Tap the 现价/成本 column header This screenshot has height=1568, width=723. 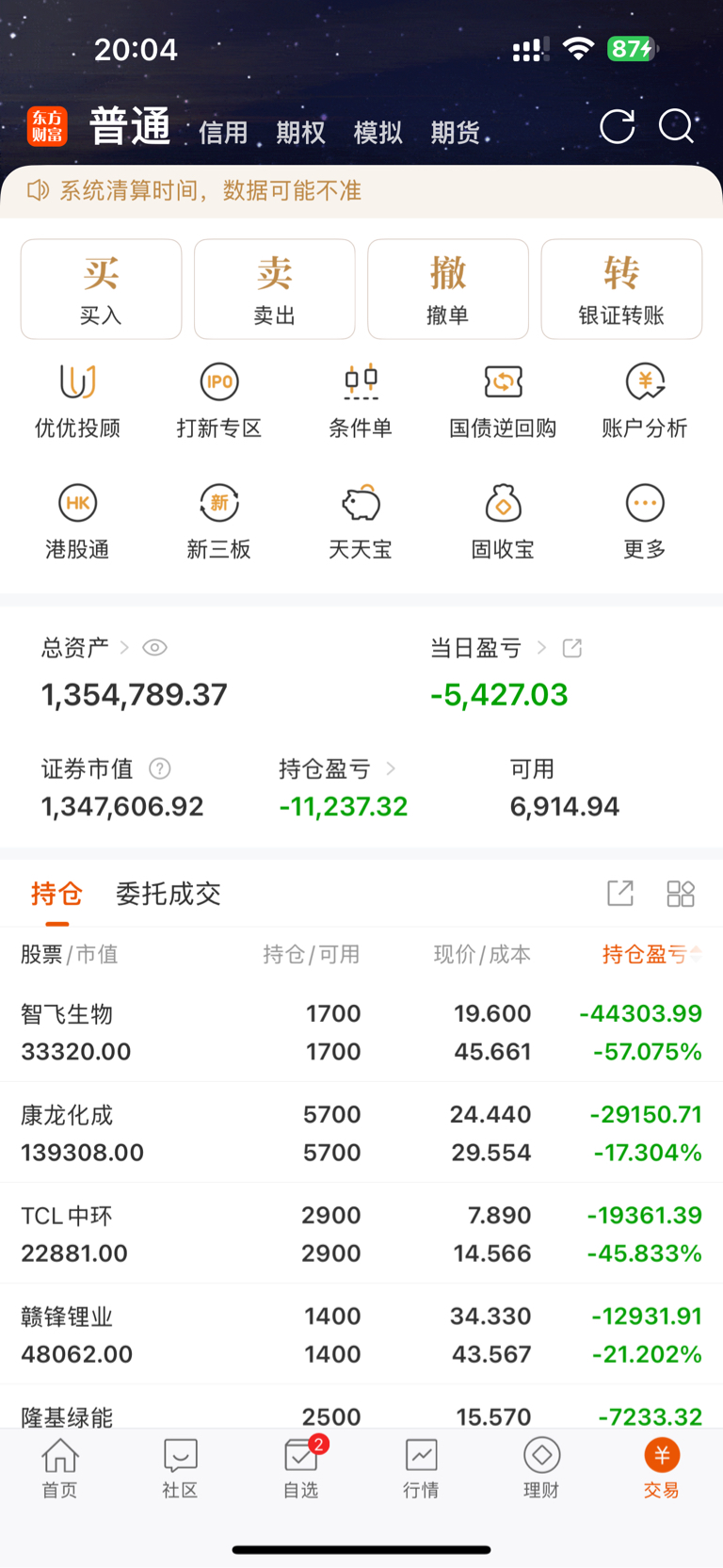pos(482,954)
